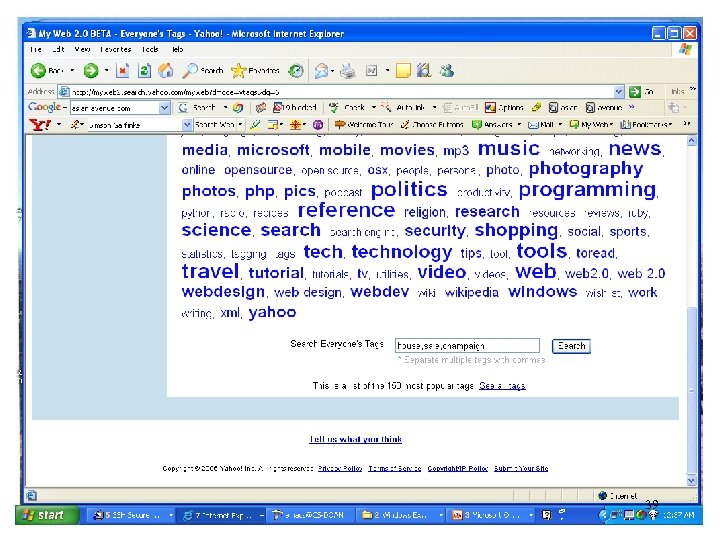Image resolution: width=720 pixels, height=540 pixels.
Task: Click the IE Back arrow icon
Action: [38, 71]
